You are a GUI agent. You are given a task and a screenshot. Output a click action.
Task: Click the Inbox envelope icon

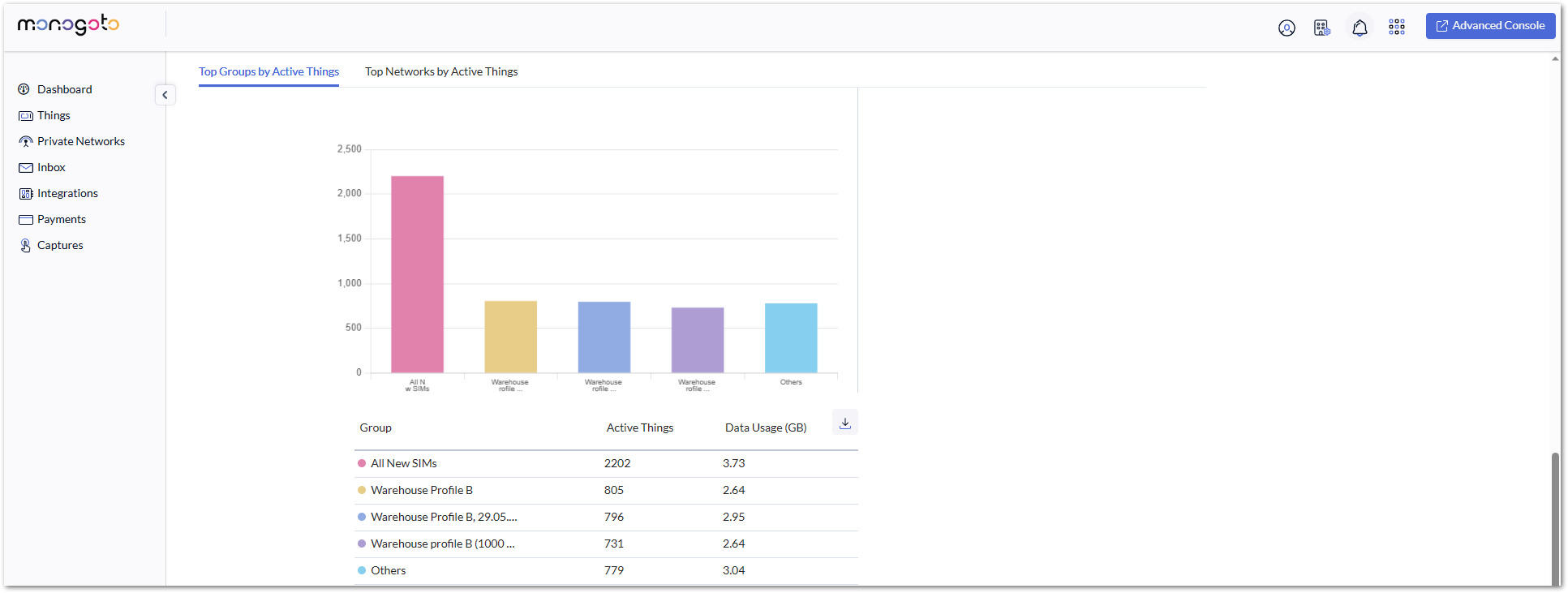click(25, 168)
